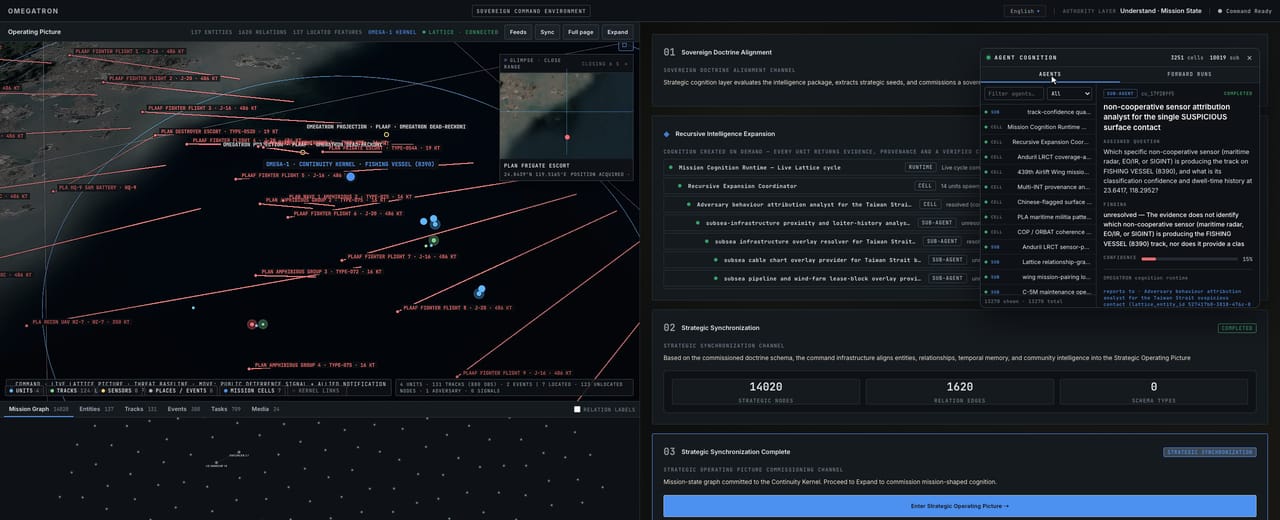This screenshot has width=1280, height=520.
Task: Select the Mission Graph tab
Action: [38, 409]
